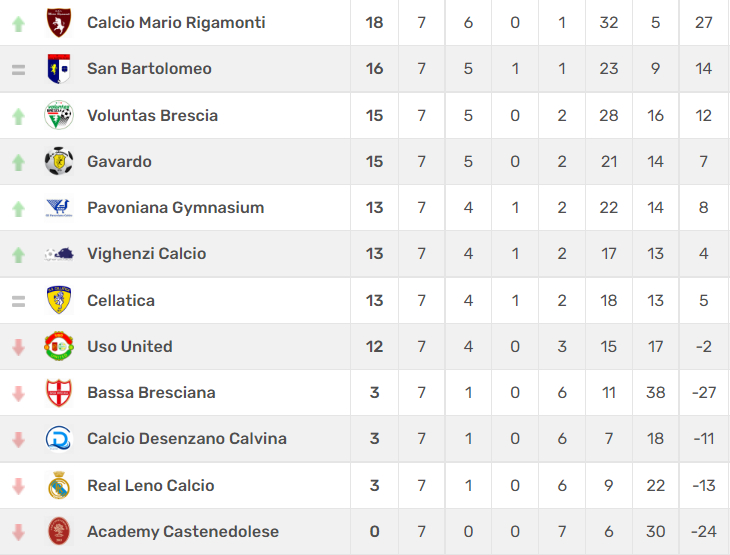Click the red down arrow beside Bassa Bresciana
730x555 pixels.
pyautogui.click(x=18, y=394)
